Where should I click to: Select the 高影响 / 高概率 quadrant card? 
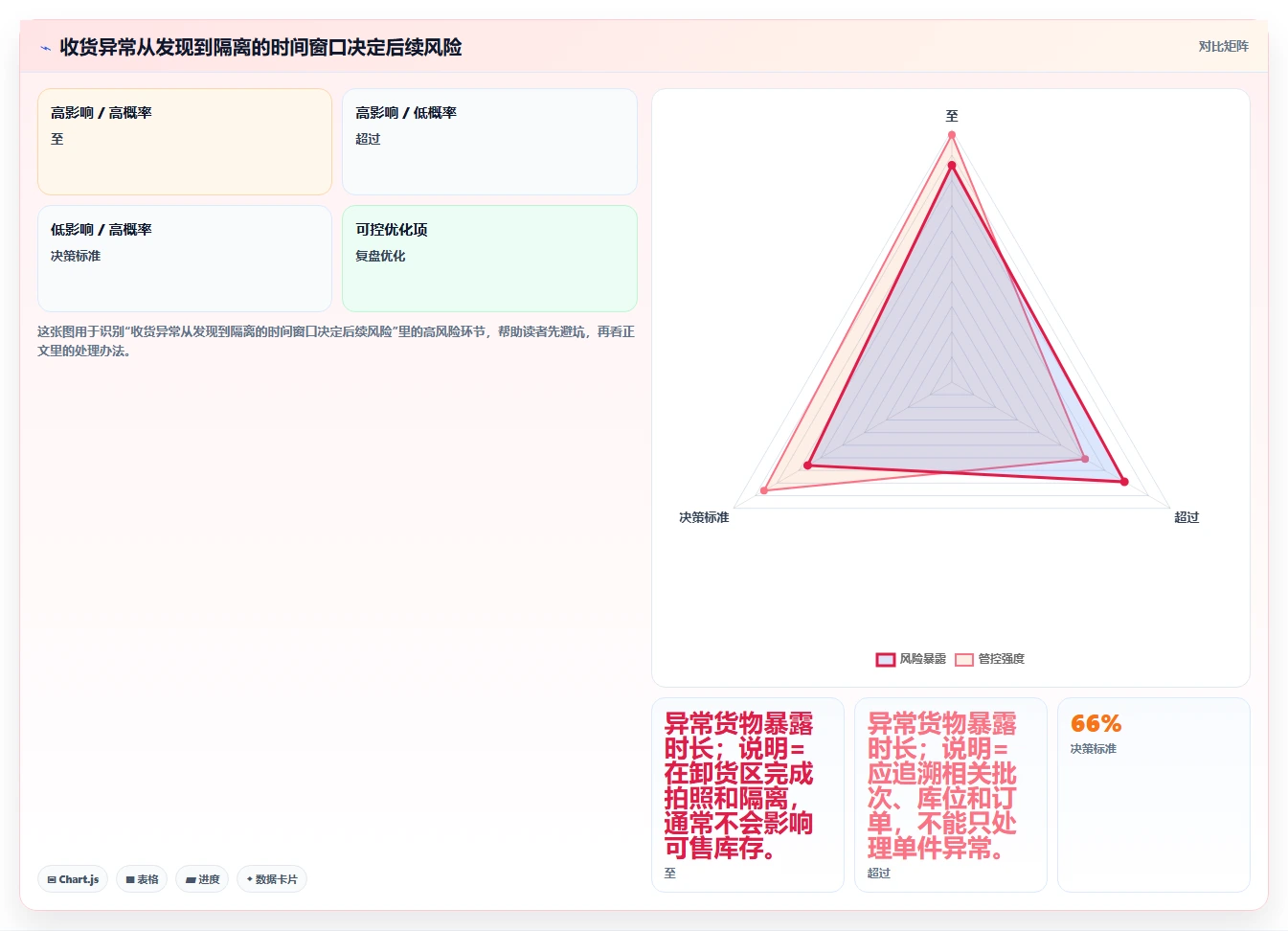click(185, 142)
